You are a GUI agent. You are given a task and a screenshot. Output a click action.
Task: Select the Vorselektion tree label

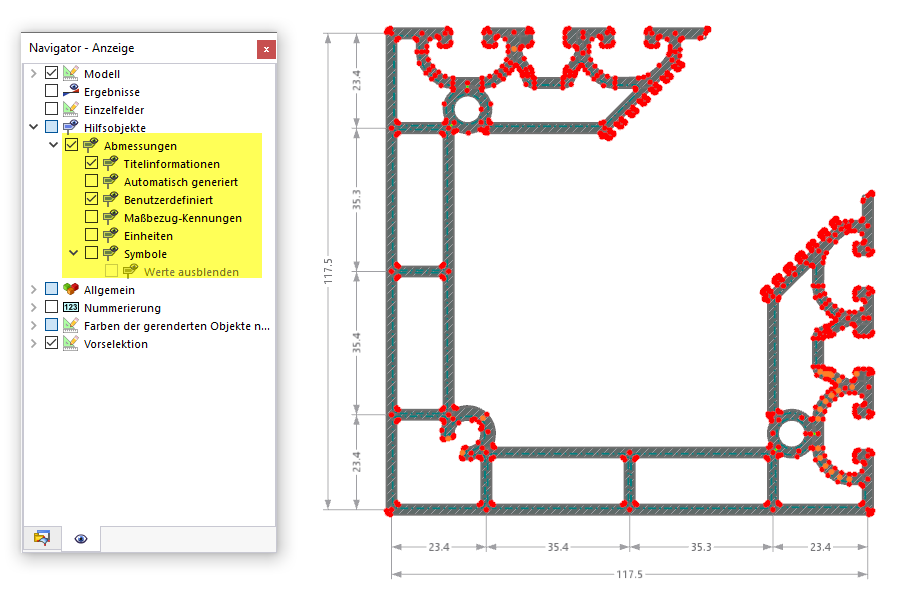pyautogui.click(x=116, y=344)
